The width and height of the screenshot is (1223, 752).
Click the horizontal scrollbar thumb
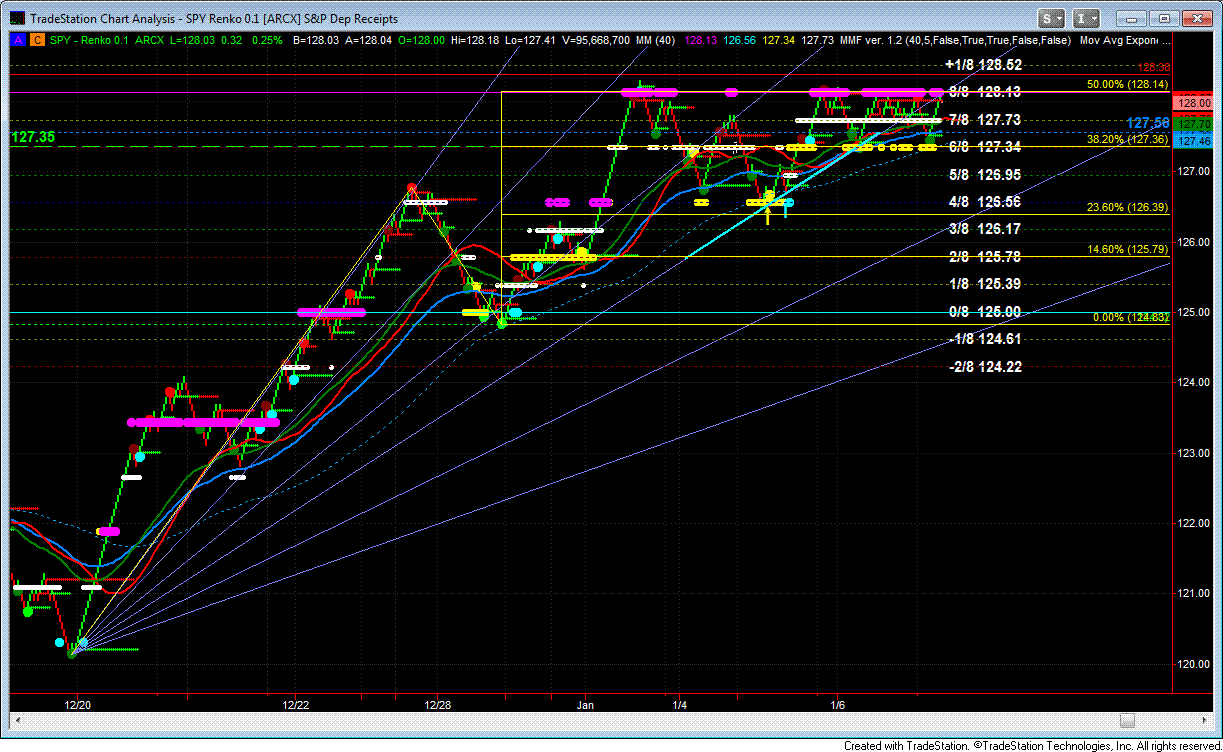click(1127, 720)
